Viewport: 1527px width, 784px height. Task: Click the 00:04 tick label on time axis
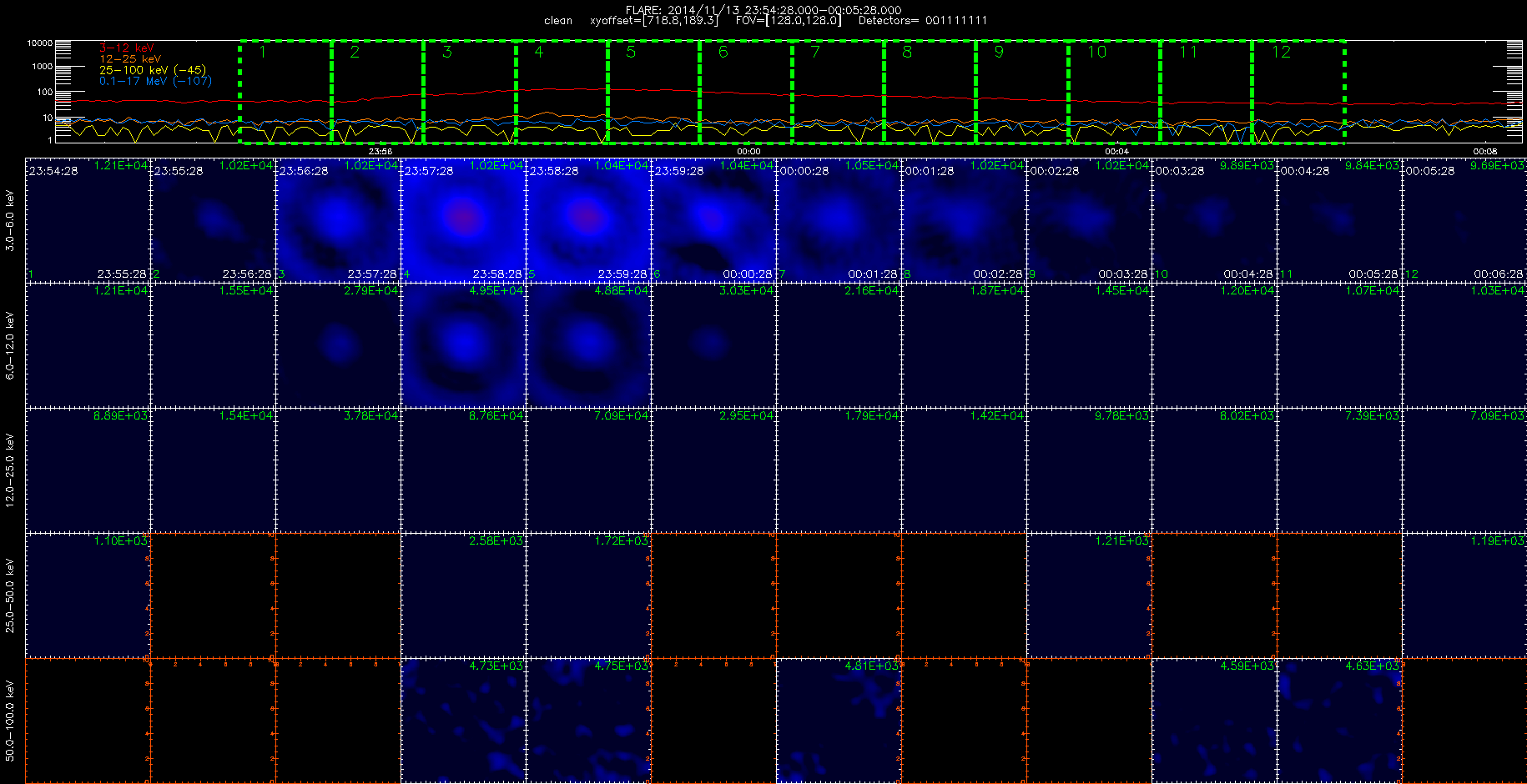click(x=1116, y=151)
